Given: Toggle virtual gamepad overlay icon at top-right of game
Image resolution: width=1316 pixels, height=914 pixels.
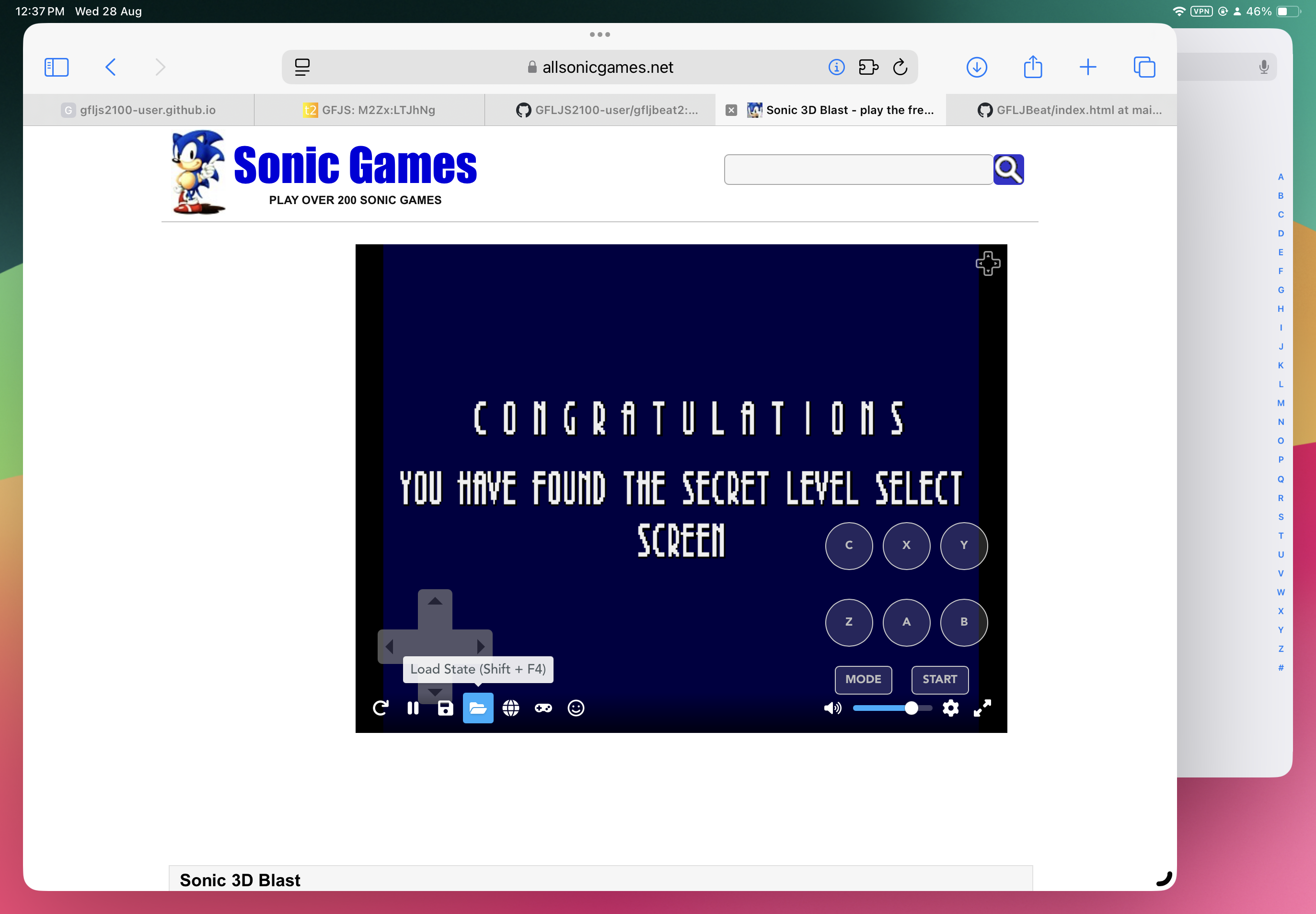Looking at the screenshot, I should point(988,263).
